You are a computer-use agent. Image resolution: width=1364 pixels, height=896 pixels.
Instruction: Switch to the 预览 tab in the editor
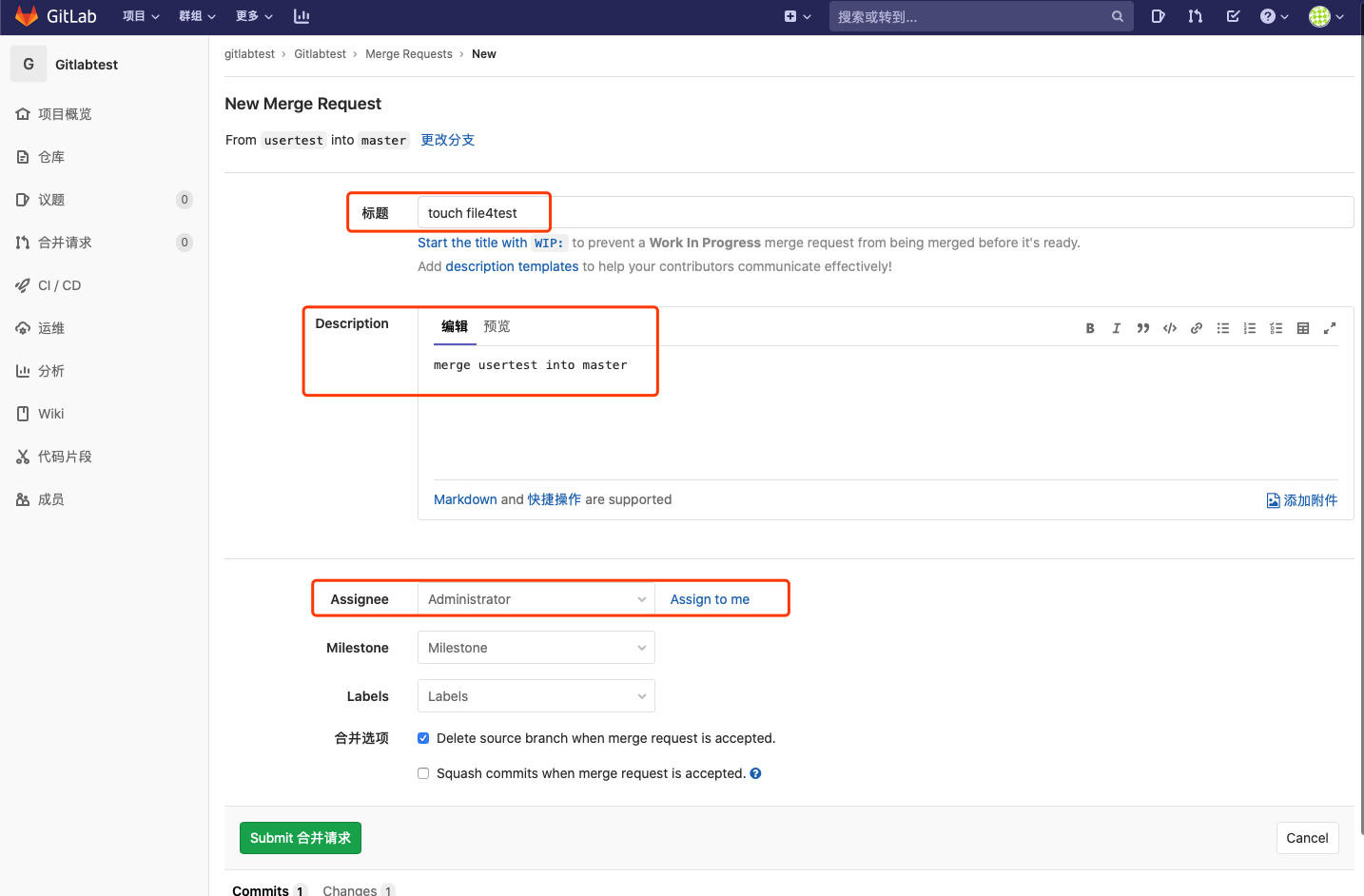(497, 327)
